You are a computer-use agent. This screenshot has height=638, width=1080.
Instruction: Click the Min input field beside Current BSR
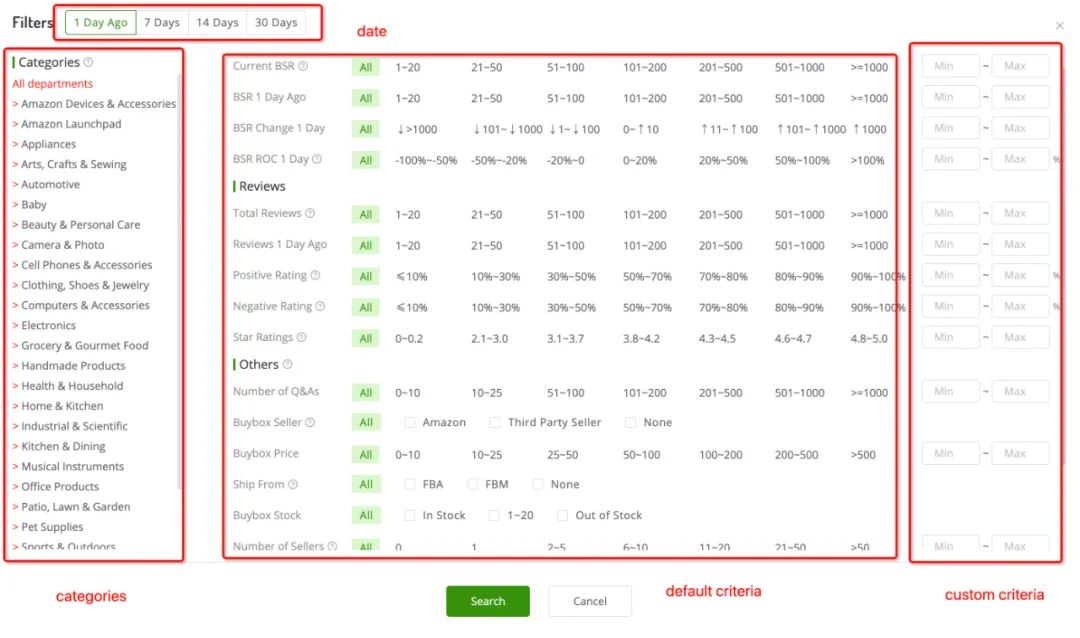[949, 65]
